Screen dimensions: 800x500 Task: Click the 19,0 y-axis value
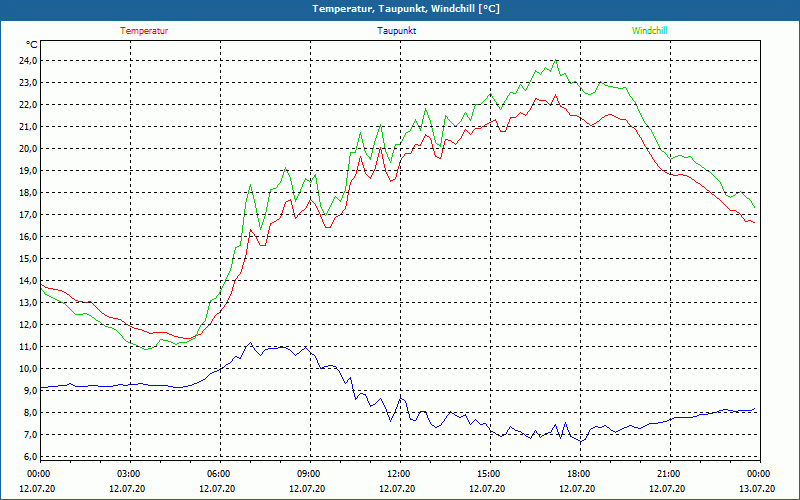point(28,170)
